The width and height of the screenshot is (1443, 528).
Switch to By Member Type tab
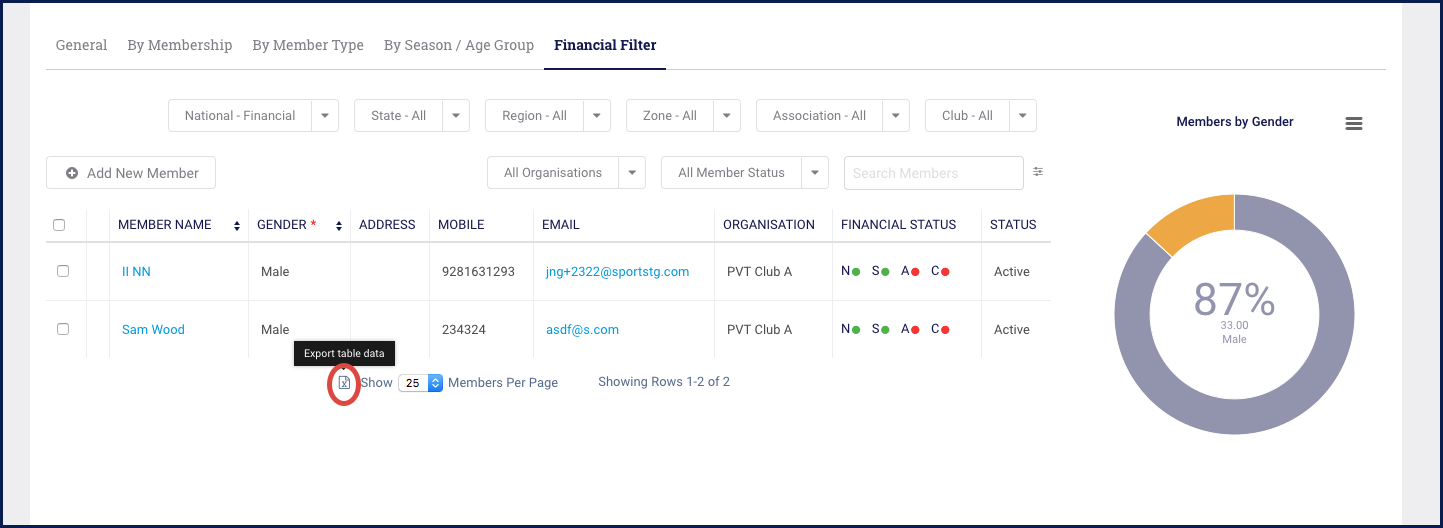click(x=308, y=45)
